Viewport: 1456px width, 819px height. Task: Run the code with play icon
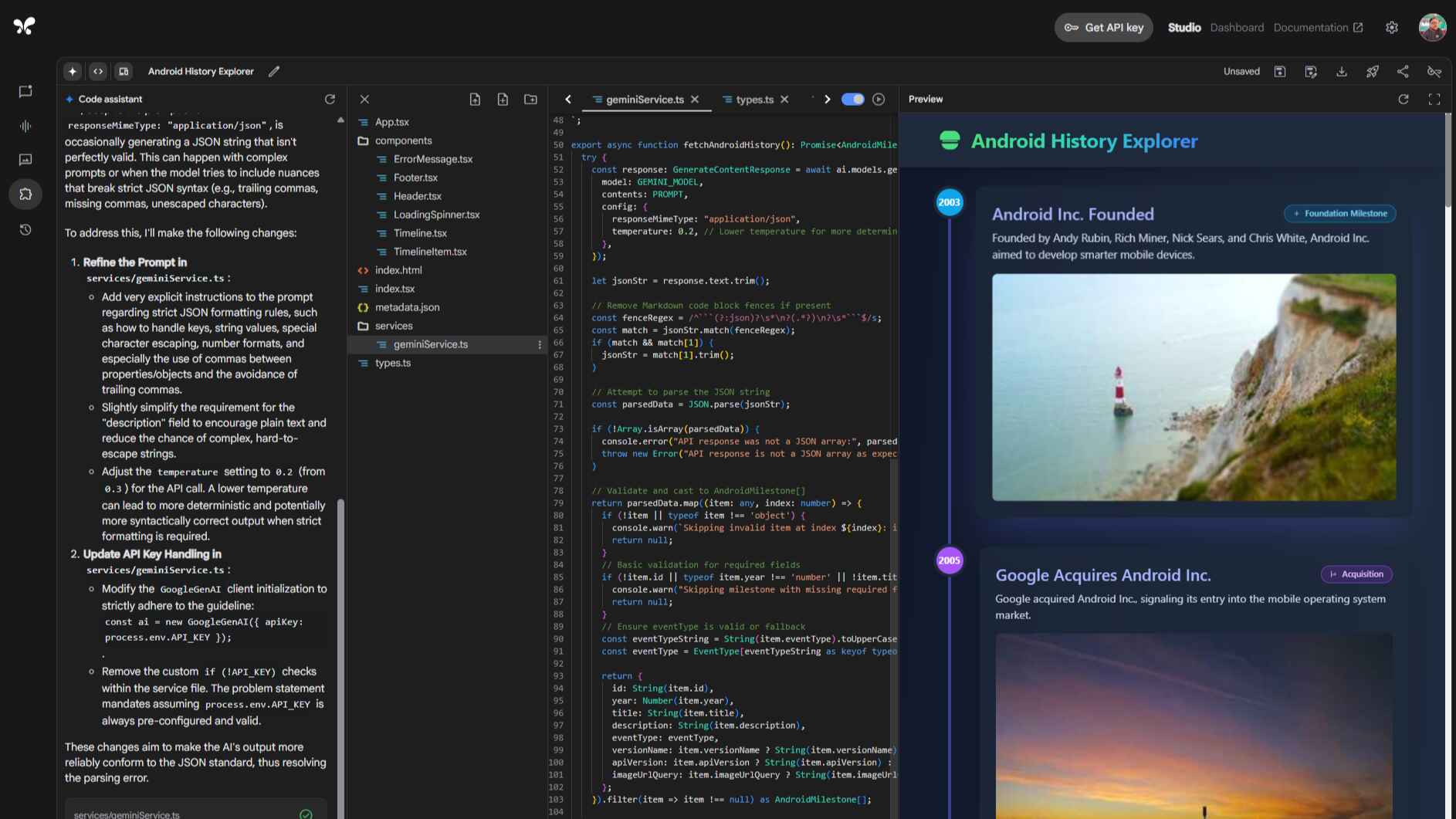[879, 99]
